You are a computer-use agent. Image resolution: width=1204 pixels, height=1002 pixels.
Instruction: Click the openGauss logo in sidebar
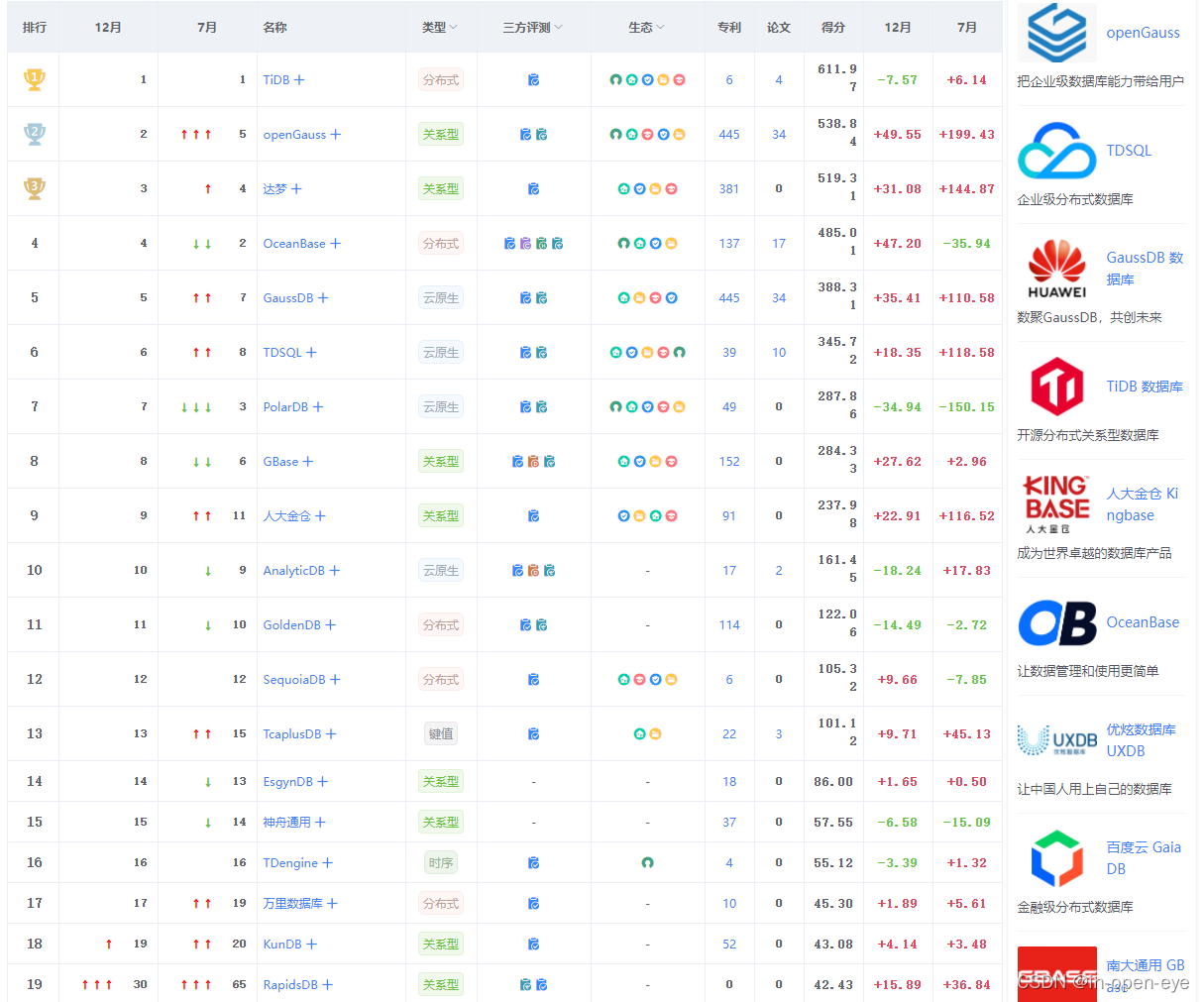[x=1056, y=33]
